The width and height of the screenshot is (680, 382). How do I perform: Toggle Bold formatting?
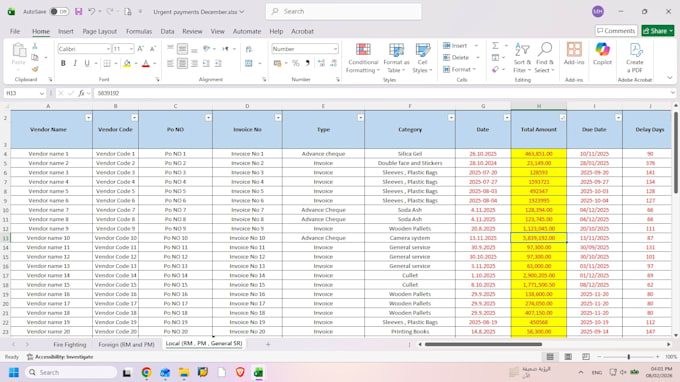(63, 63)
